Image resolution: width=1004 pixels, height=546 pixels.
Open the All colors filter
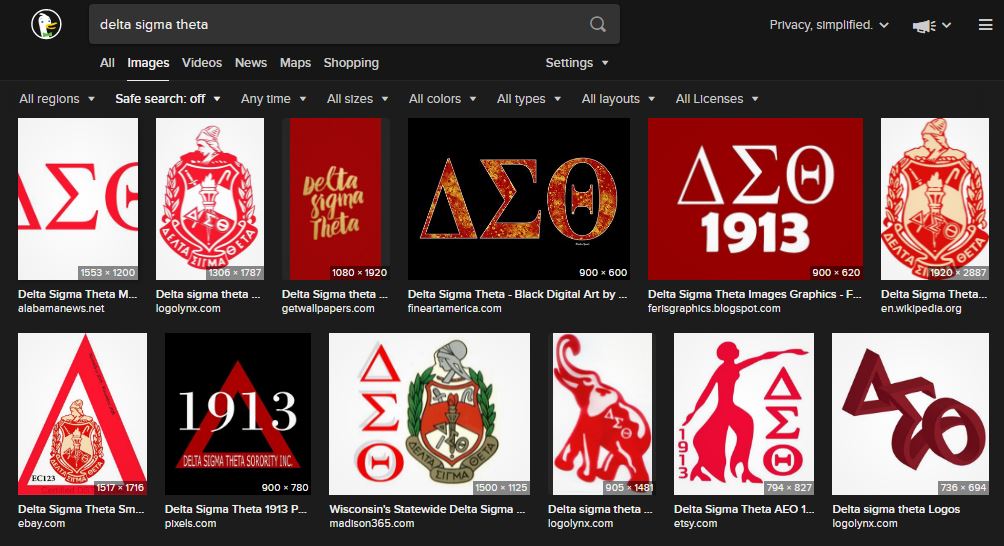(442, 99)
